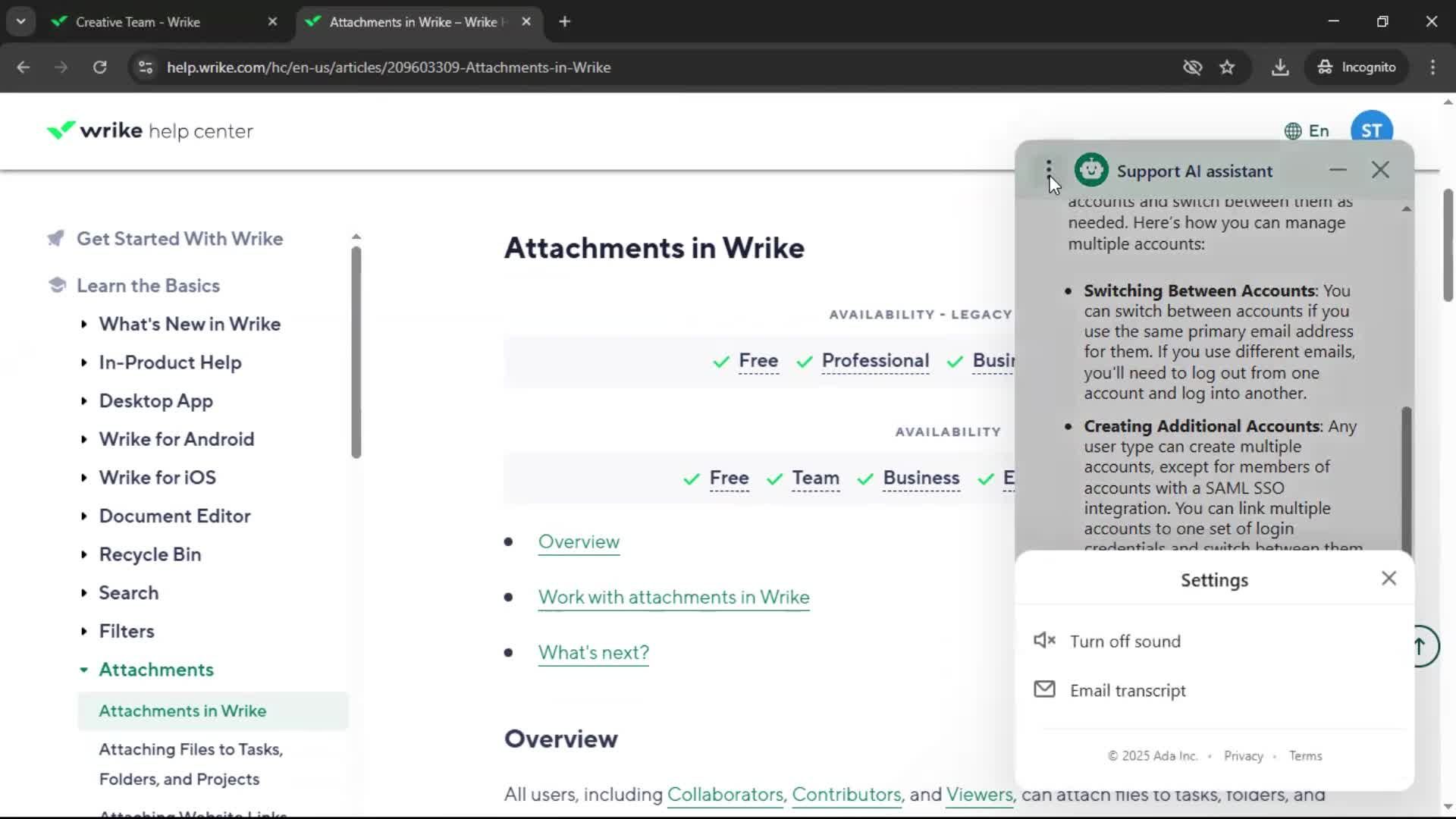Image resolution: width=1456 pixels, height=819 pixels.
Task: Switch to Attachments in Wrike browser tab
Action: [417, 22]
